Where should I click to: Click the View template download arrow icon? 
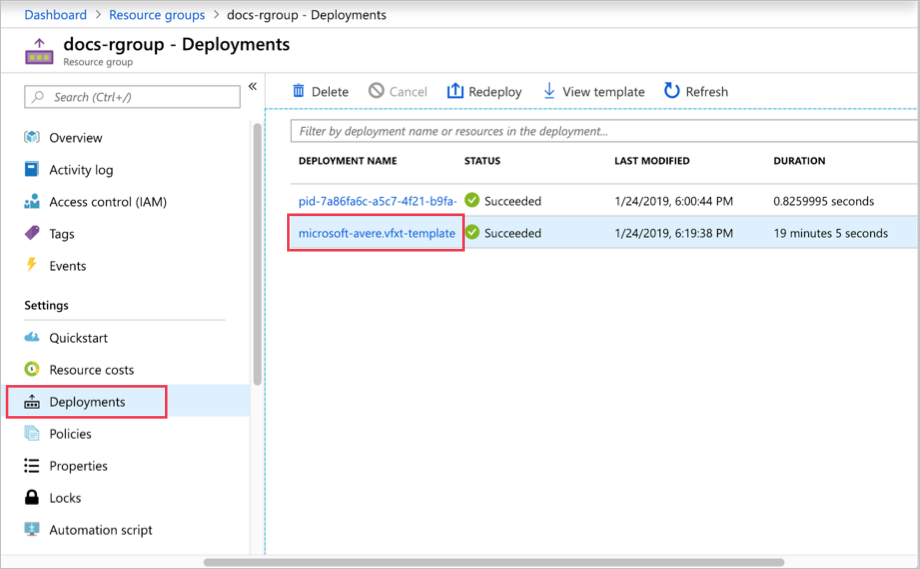click(549, 90)
